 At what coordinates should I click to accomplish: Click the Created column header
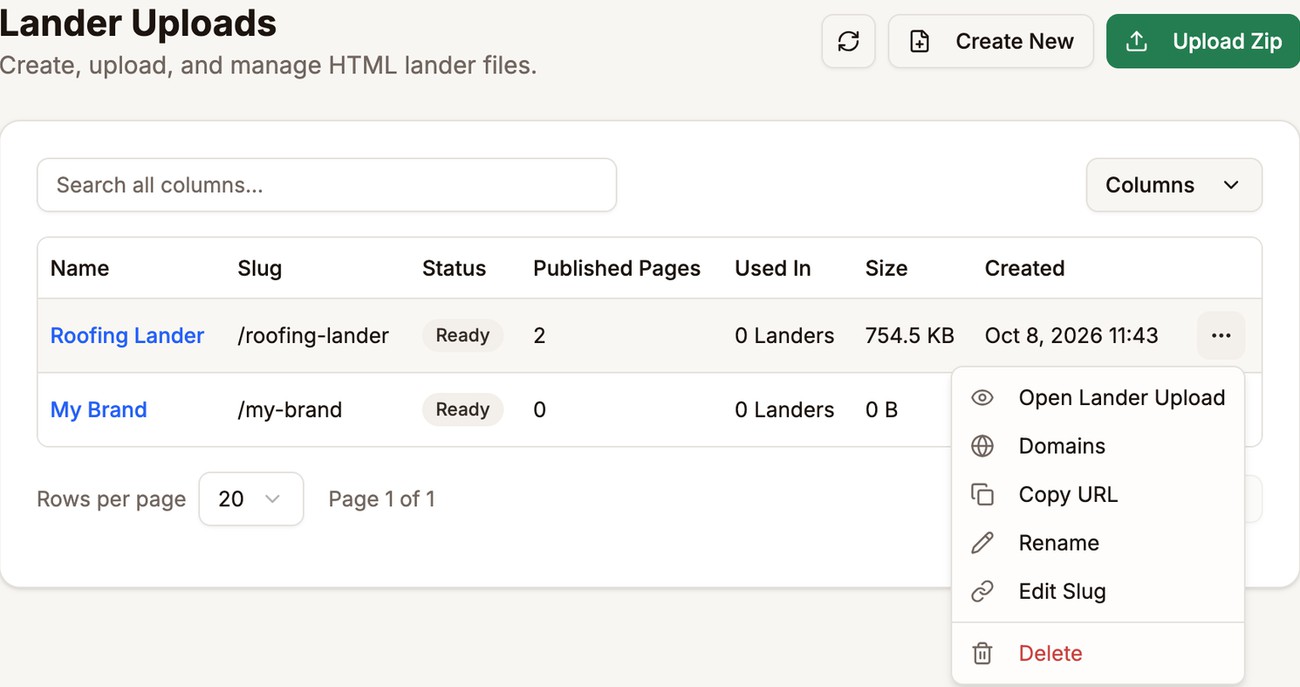(x=1024, y=268)
